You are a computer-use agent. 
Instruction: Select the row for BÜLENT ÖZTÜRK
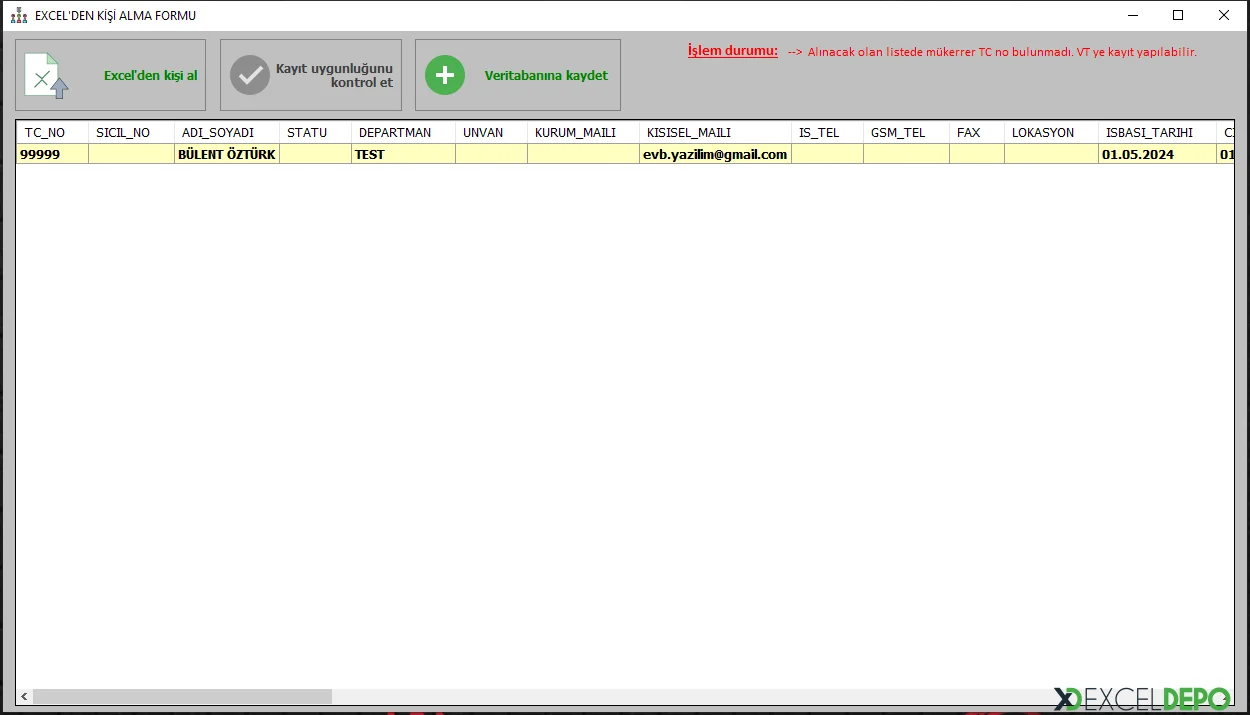225,154
